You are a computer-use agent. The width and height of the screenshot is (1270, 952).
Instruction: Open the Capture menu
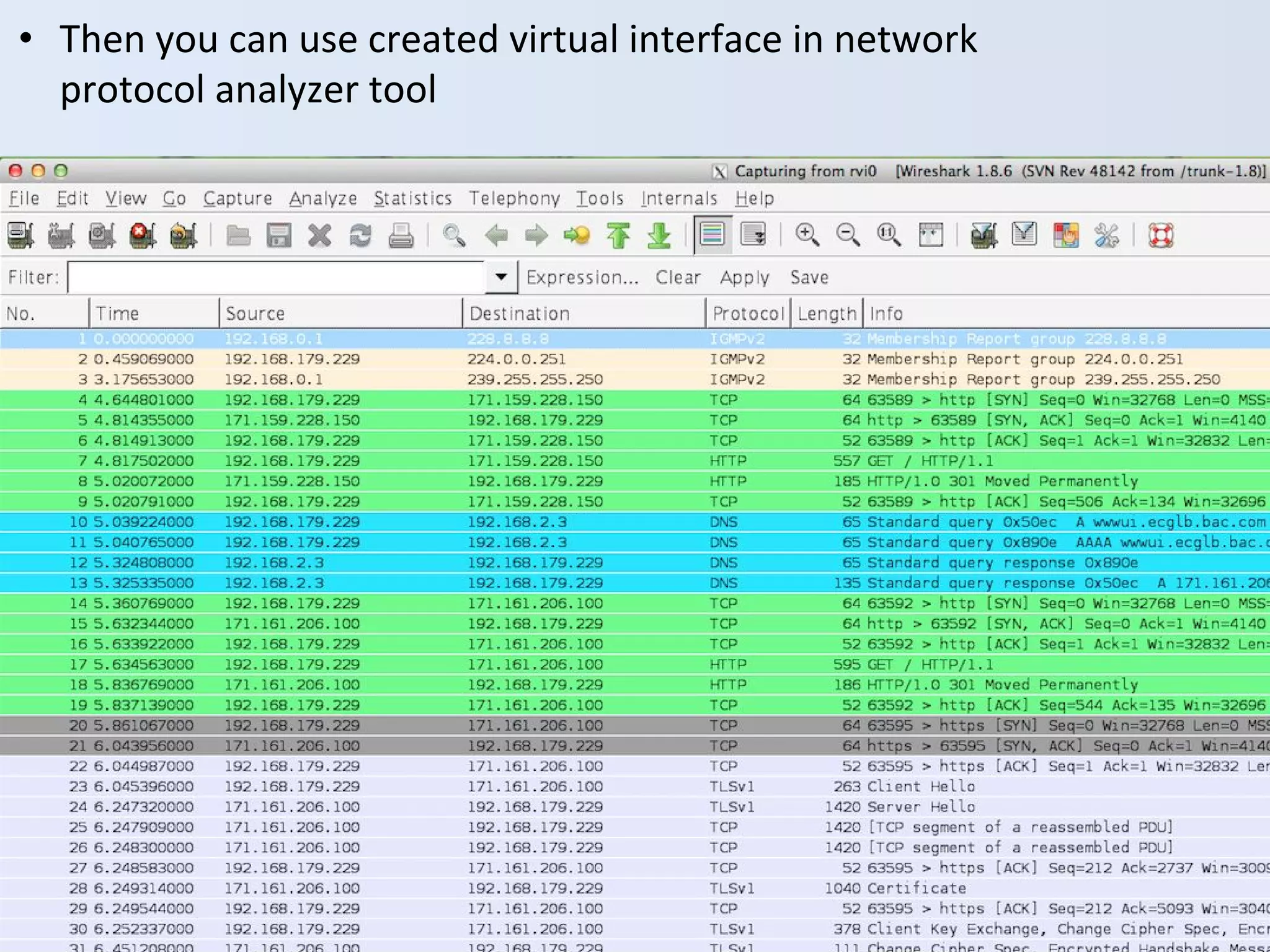[x=238, y=198]
